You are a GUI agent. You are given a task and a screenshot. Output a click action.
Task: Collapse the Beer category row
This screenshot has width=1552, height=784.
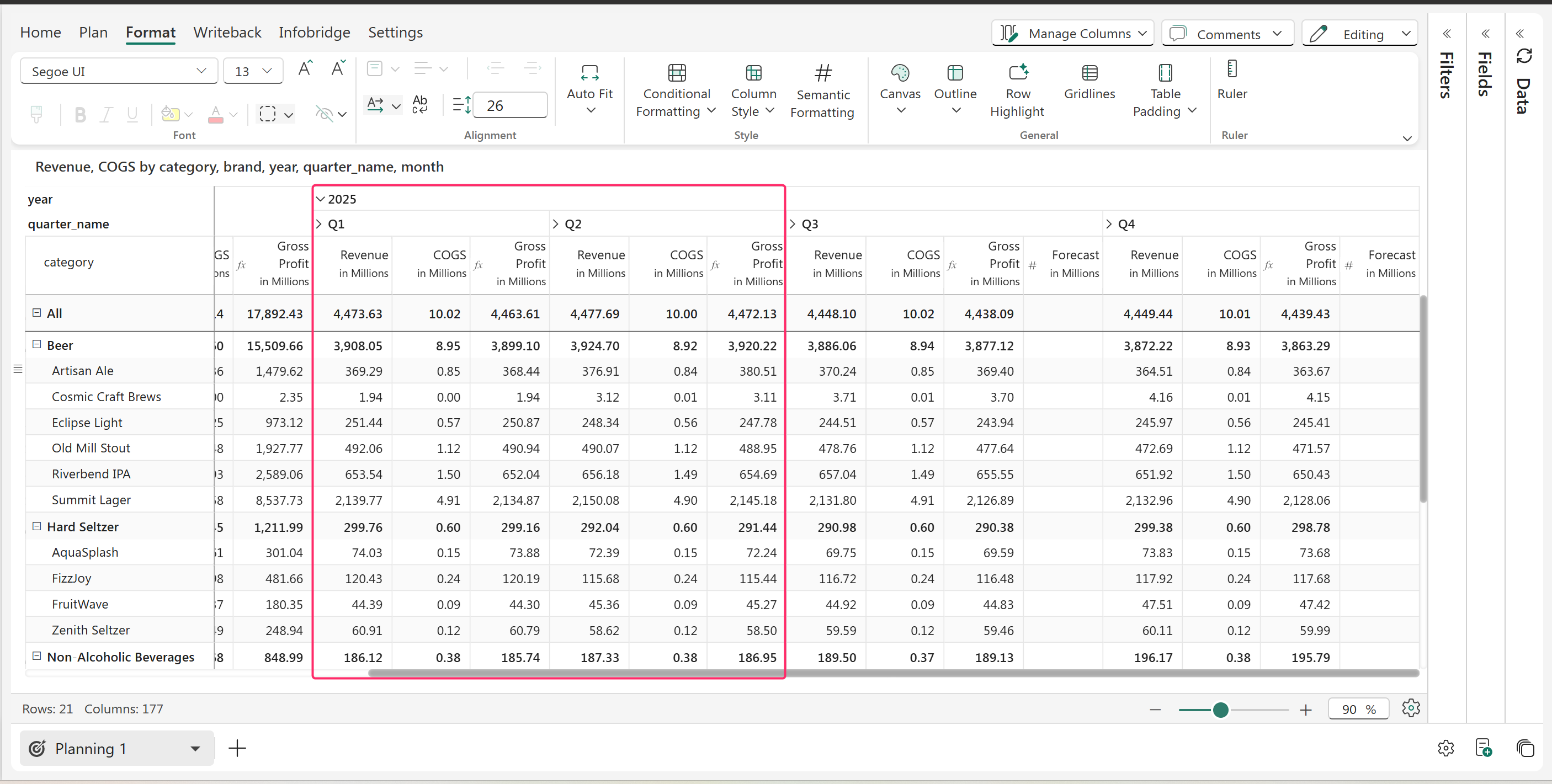37,344
